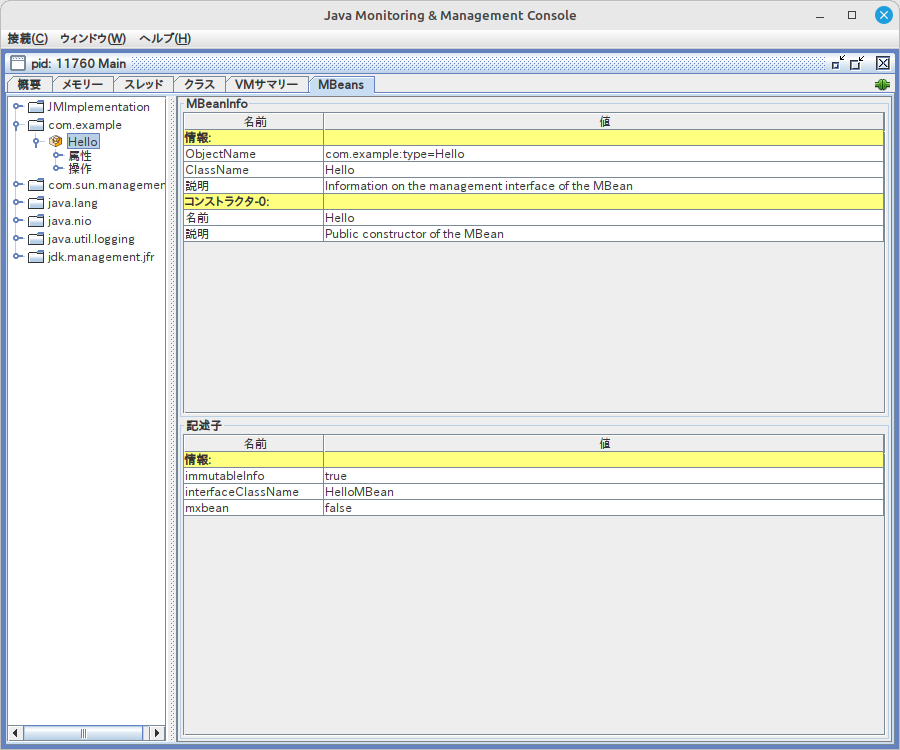Image resolution: width=900 pixels, height=750 pixels.
Task: Click the 記述子 table 名前 column header
Action: click(254, 444)
